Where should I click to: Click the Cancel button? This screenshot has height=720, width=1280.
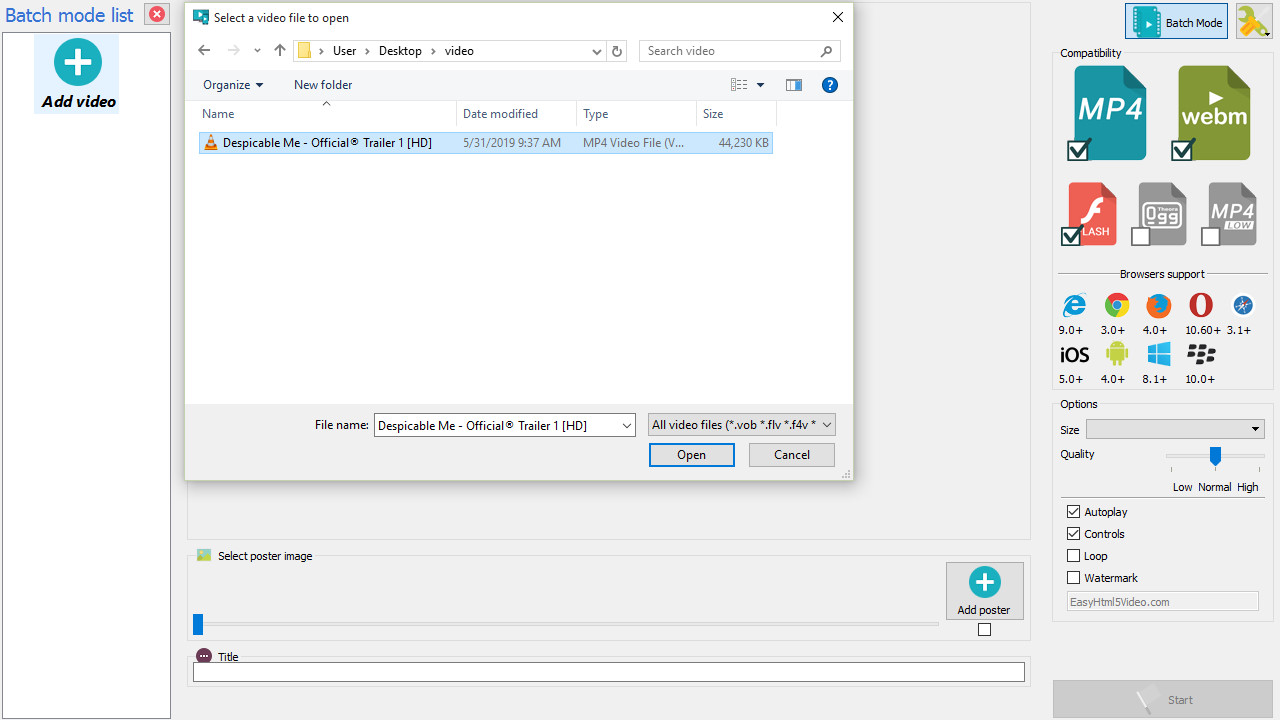(x=792, y=455)
